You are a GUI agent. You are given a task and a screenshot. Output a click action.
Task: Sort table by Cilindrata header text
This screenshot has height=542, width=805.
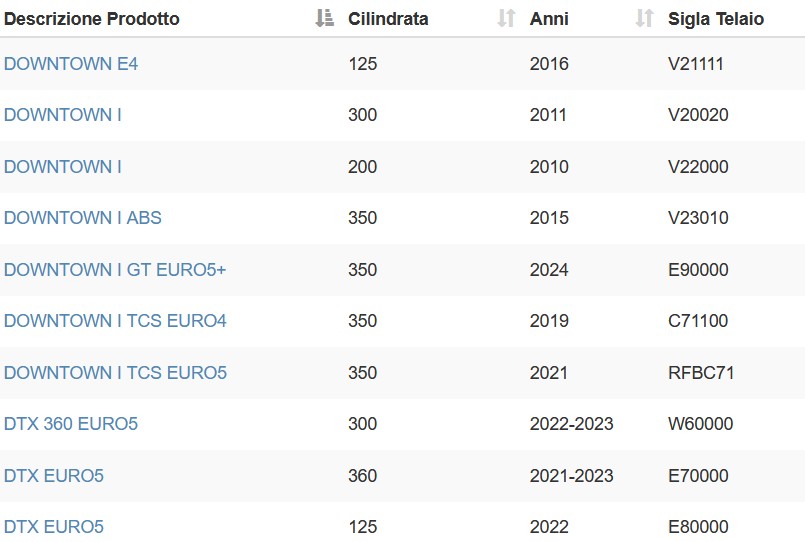[x=388, y=19]
